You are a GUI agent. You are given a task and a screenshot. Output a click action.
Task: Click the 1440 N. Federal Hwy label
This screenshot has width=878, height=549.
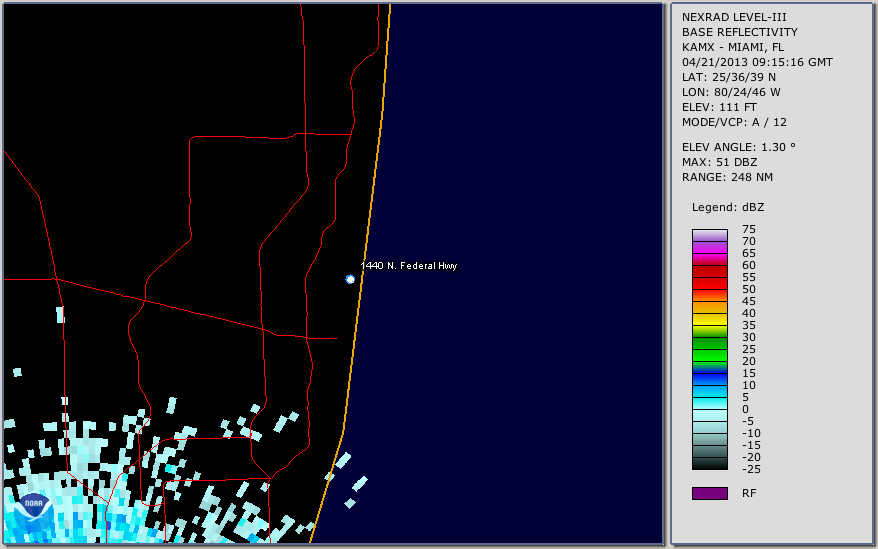pyautogui.click(x=409, y=266)
